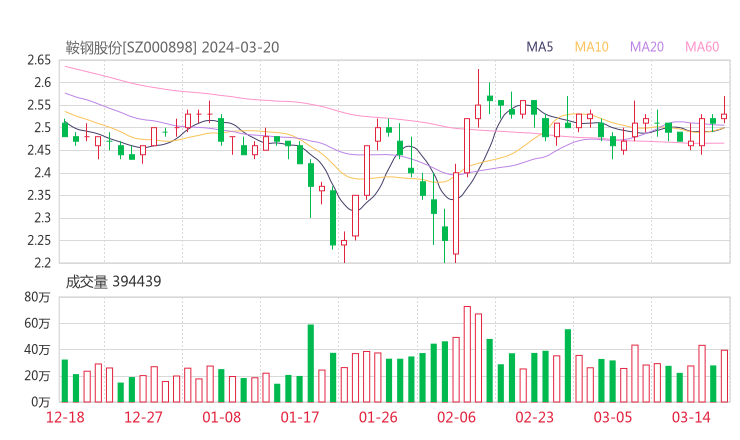The image size is (740, 440).
Task: Click the 12-18 date axis label
Action: (x=65, y=417)
